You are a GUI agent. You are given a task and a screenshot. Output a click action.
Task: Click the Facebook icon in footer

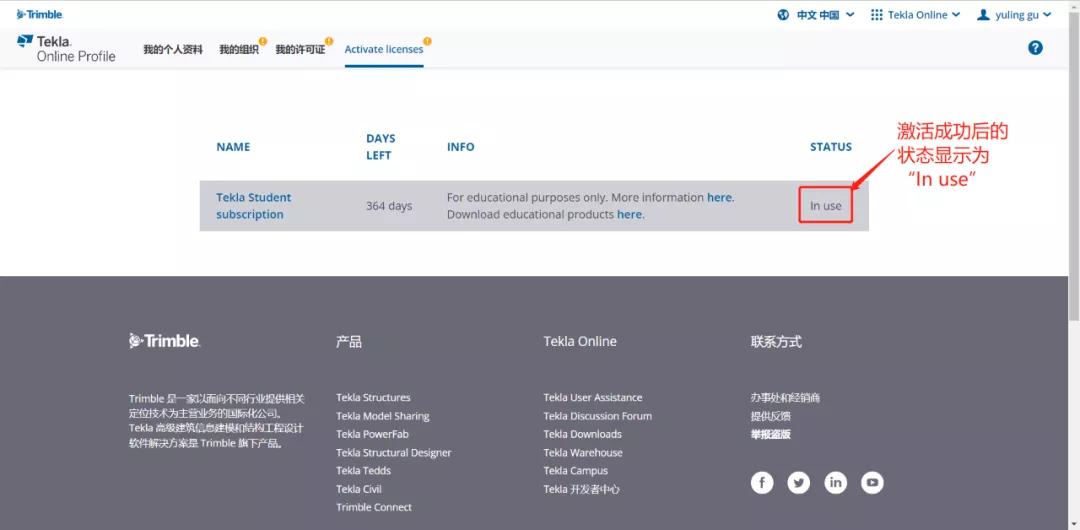tap(762, 482)
